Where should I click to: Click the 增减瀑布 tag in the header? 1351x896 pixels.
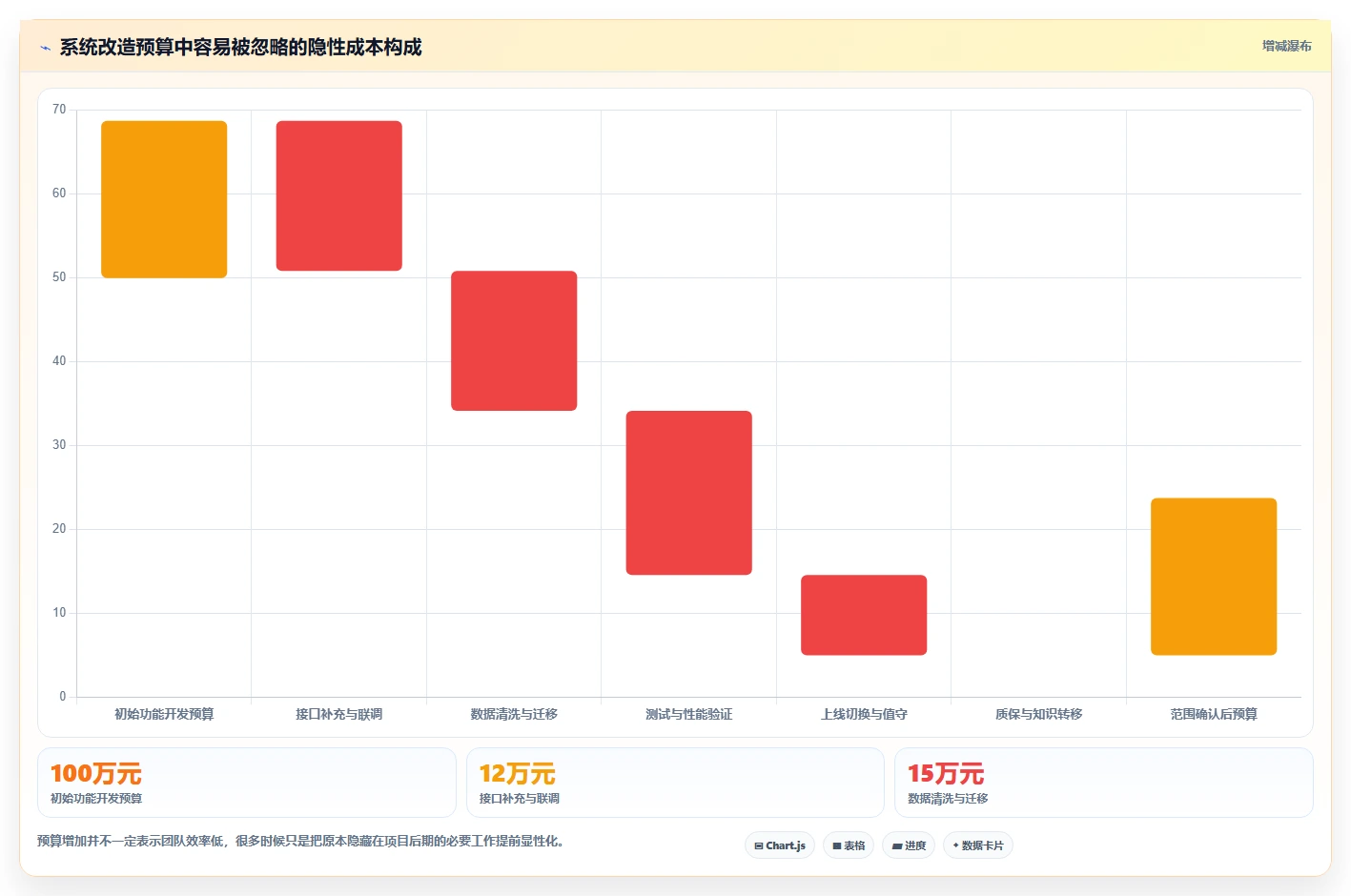(x=1286, y=46)
